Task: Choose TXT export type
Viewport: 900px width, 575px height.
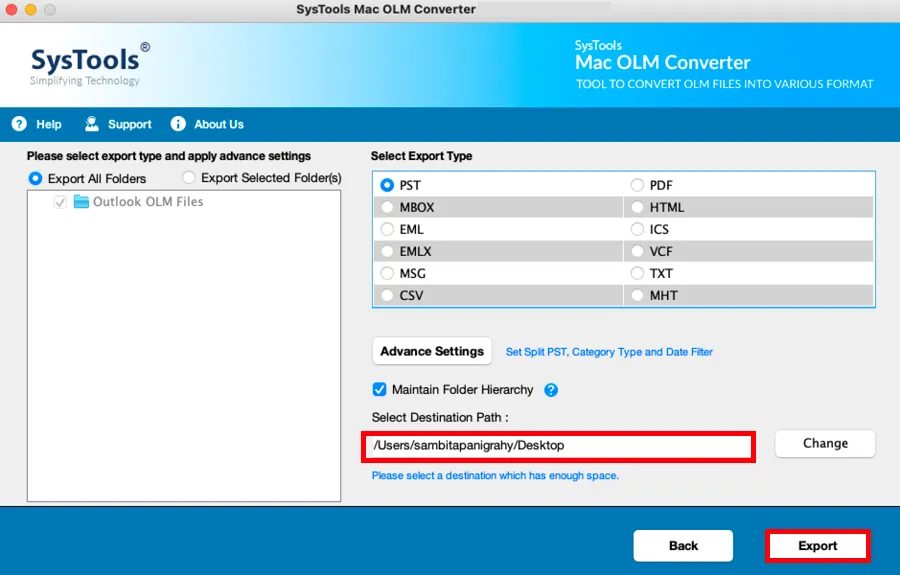Action: (637, 273)
